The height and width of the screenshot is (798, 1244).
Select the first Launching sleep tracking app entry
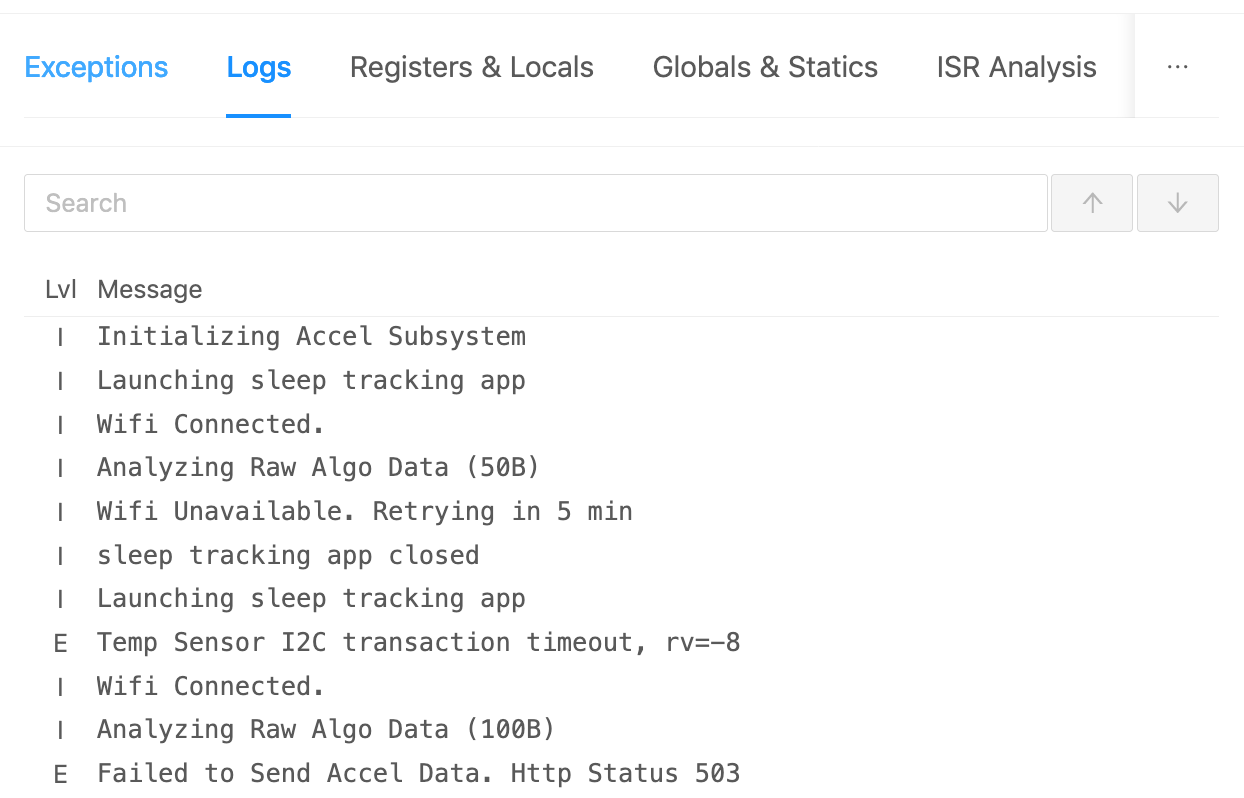(x=311, y=380)
